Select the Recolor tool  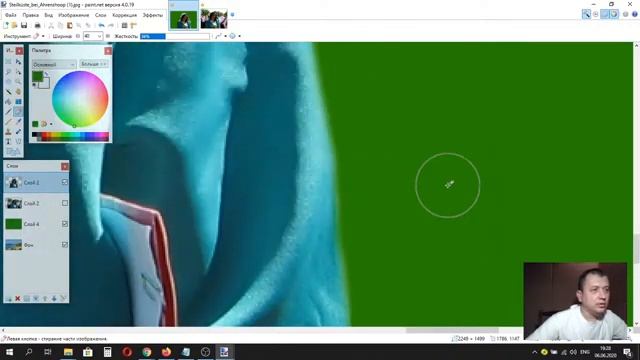tap(18, 131)
